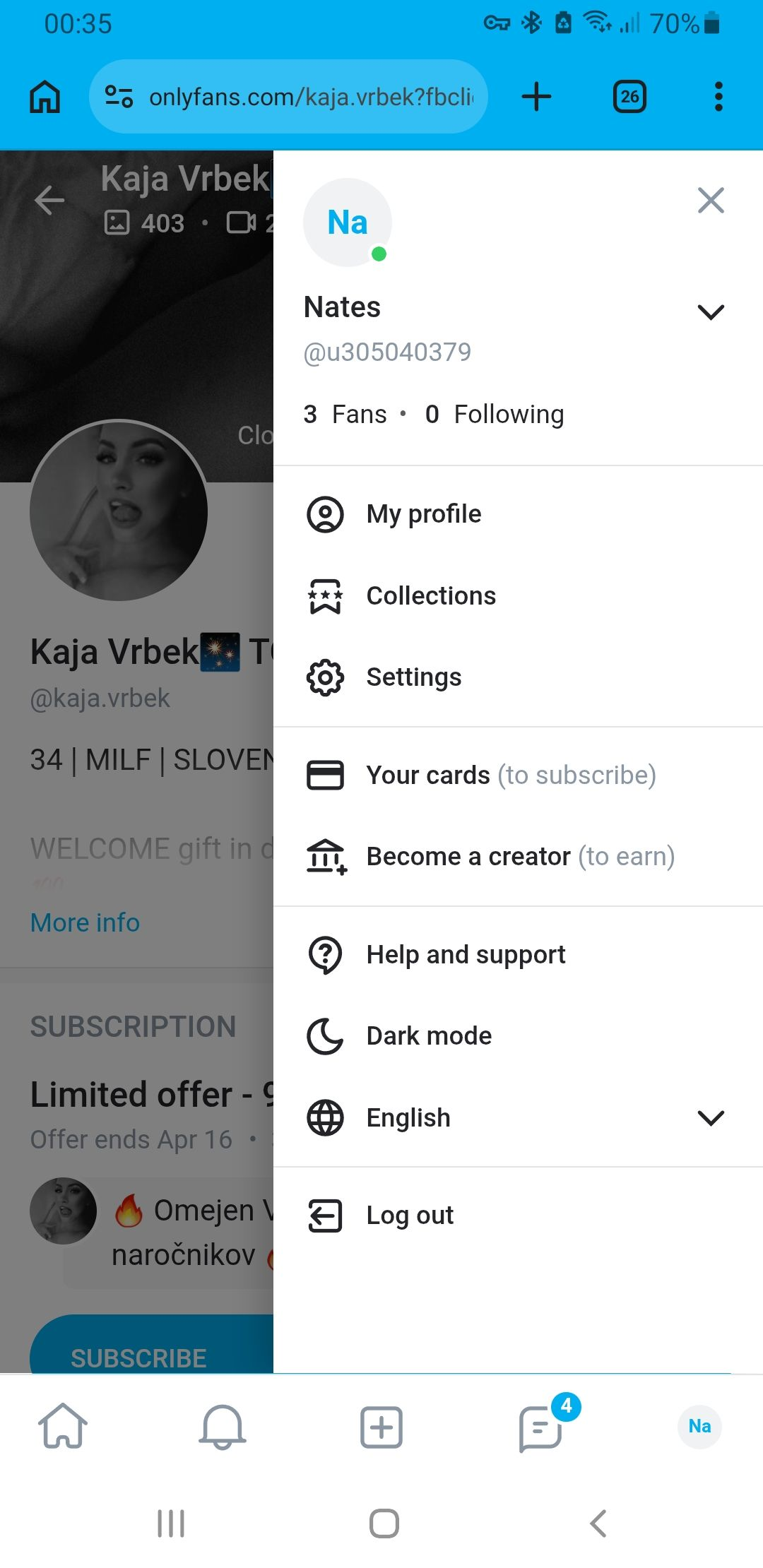Tap the browser home icon
Viewport: 763px width, 1568px height.
45,97
